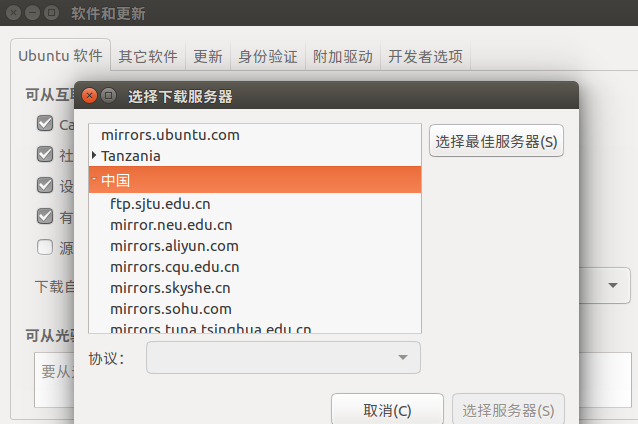Click the 选择服务器(S) button
638x424 pixels.
pyautogui.click(x=508, y=410)
